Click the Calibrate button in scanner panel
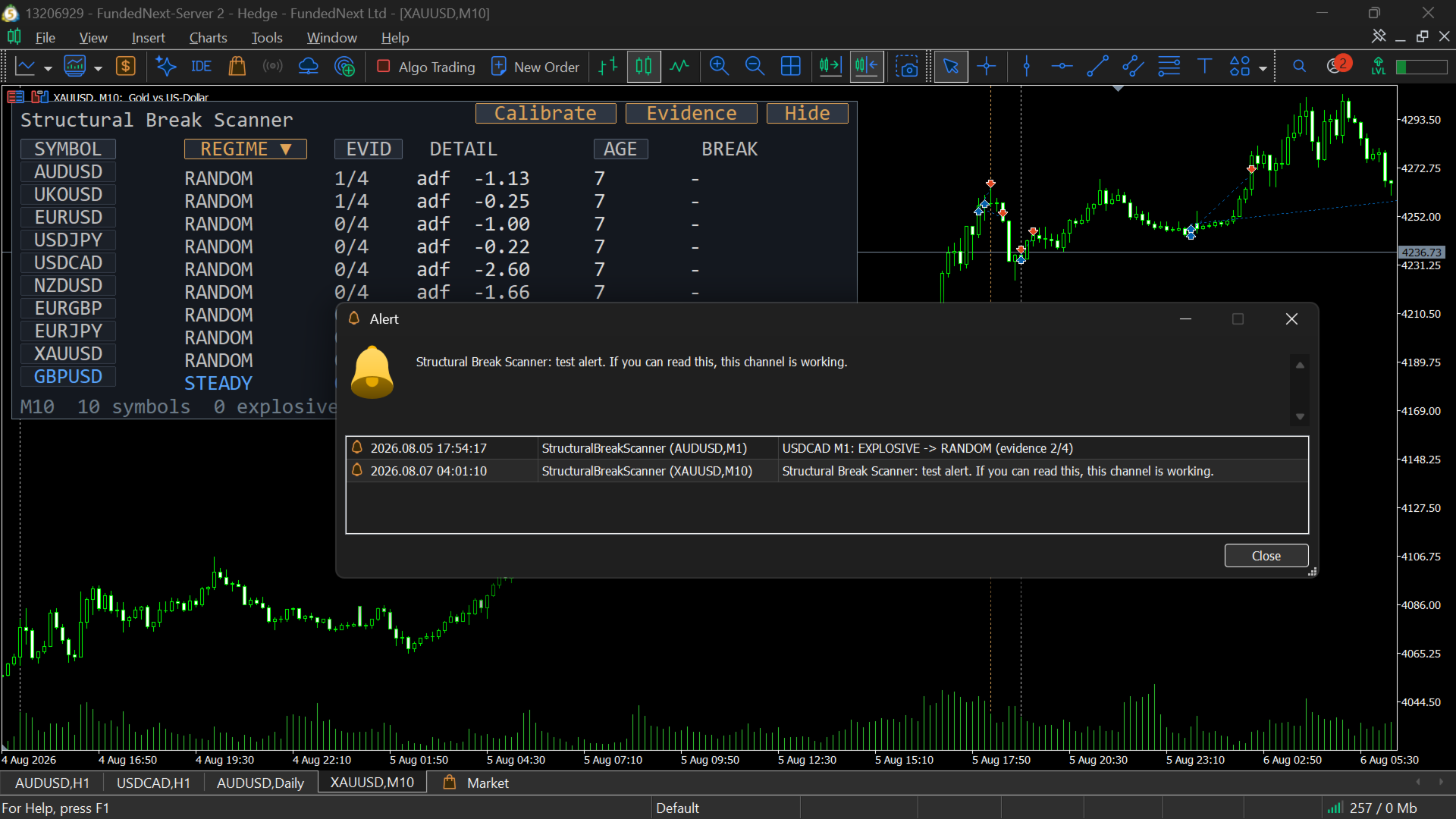The image size is (1456, 819). 545,114
